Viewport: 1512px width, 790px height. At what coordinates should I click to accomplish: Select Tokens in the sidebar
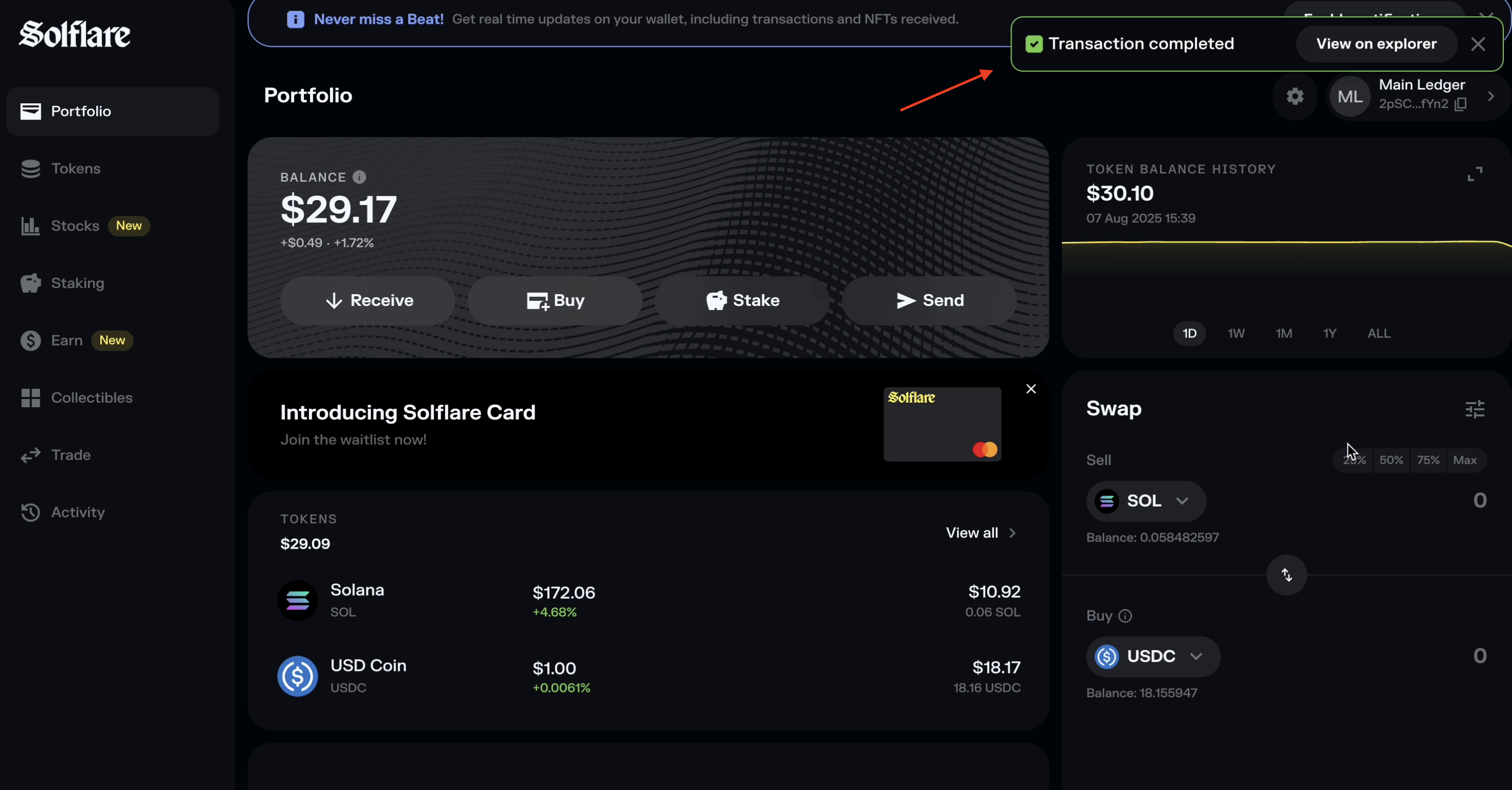point(75,168)
